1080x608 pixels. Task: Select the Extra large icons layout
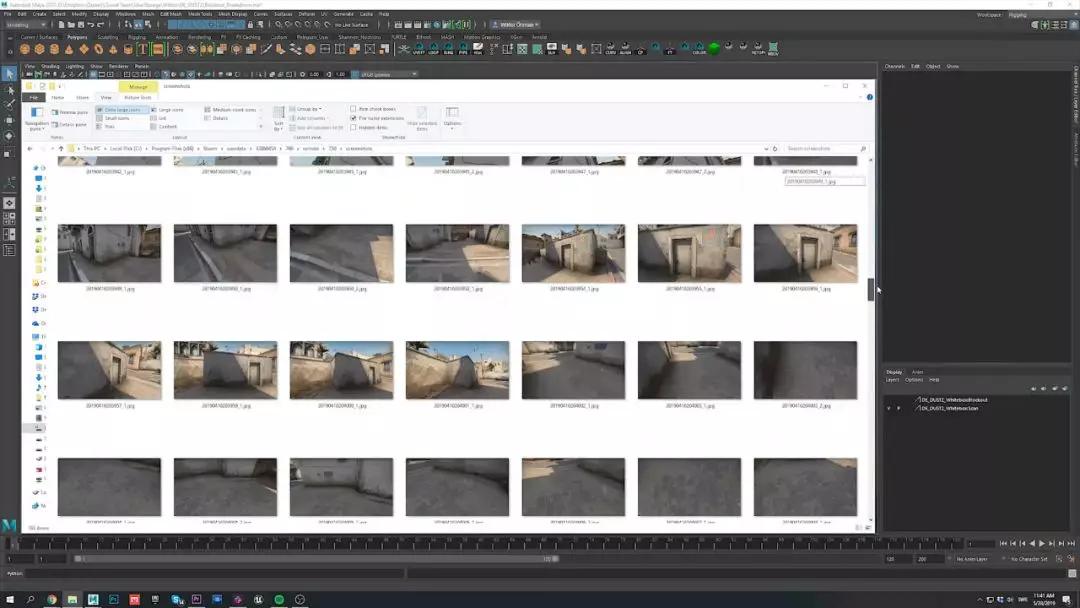click(121, 109)
